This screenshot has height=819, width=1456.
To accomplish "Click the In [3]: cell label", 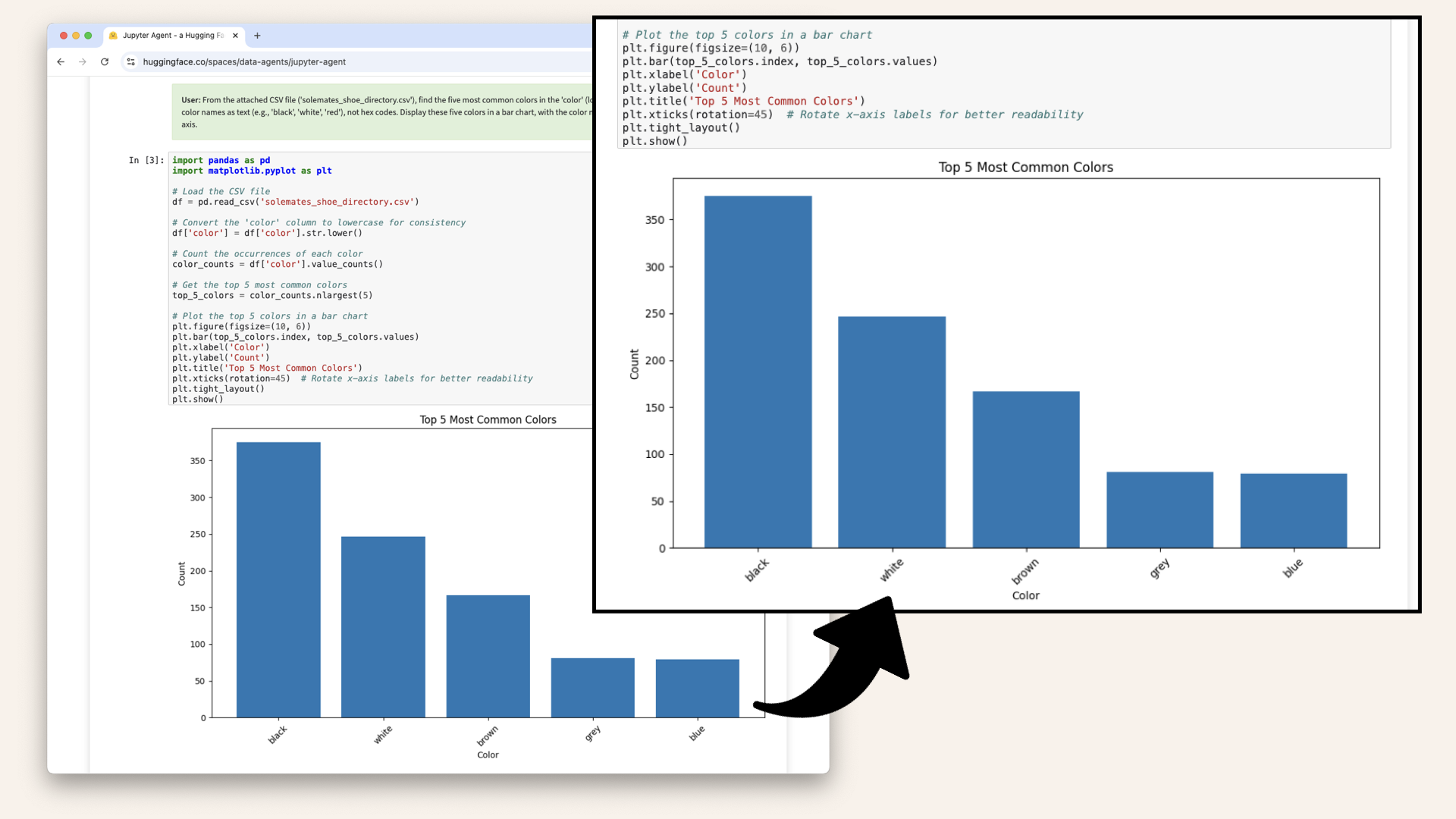I will pos(146,160).
